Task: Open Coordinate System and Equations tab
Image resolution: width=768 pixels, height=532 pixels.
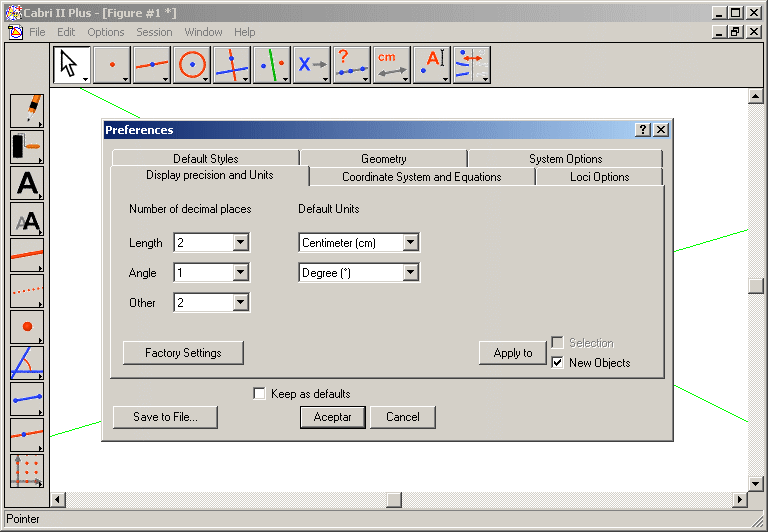Action: [422, 177]
